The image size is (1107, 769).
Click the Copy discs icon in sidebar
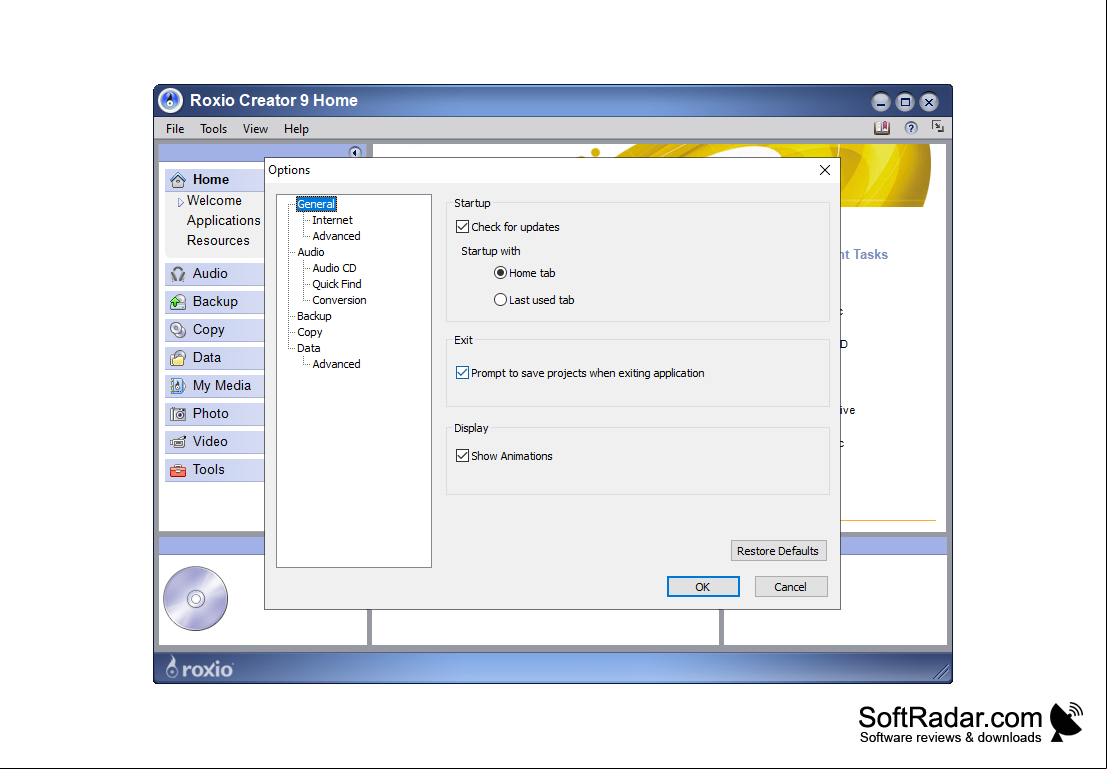pos(178,330)
